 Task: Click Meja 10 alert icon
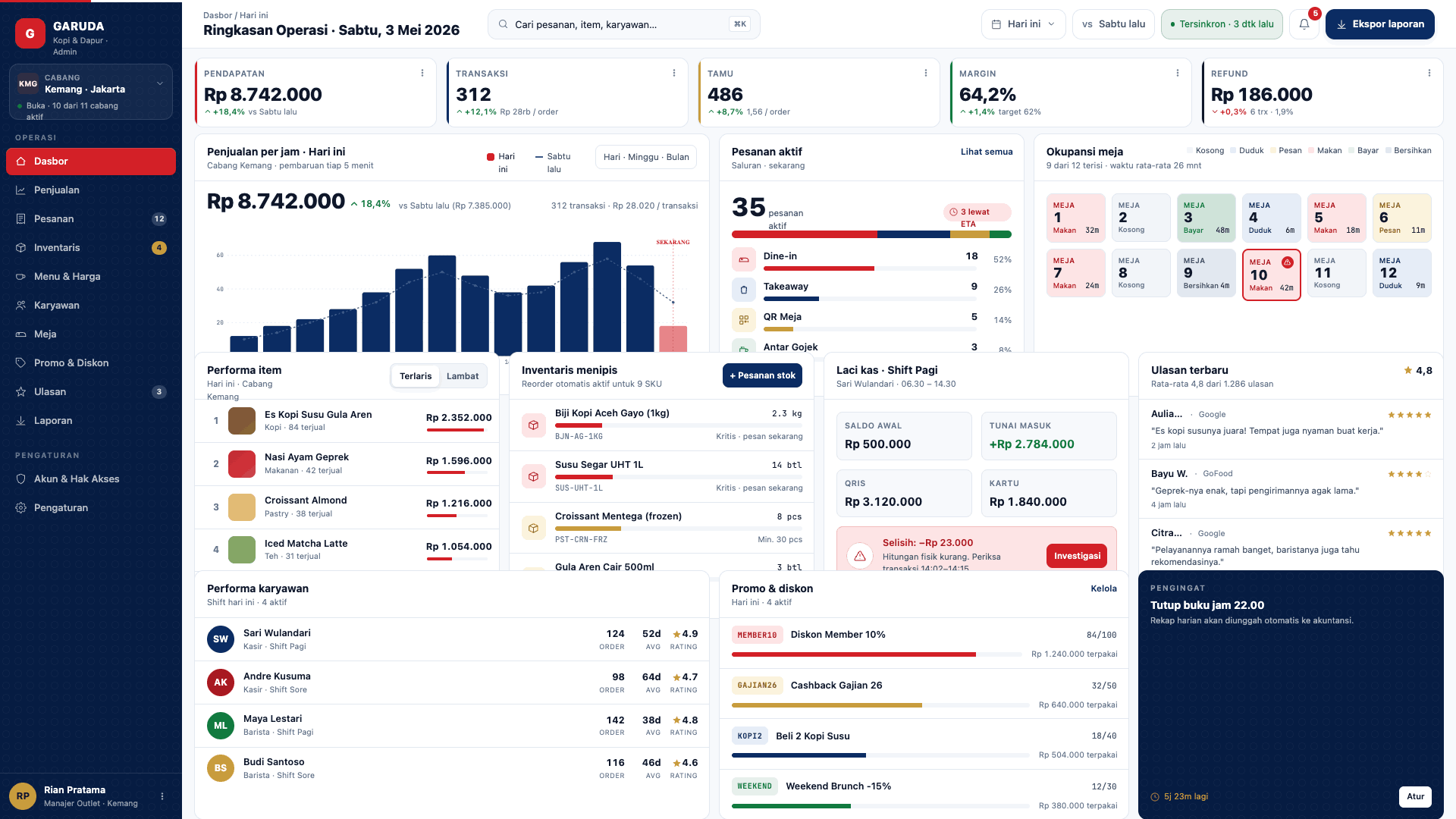click(1288, 262)
